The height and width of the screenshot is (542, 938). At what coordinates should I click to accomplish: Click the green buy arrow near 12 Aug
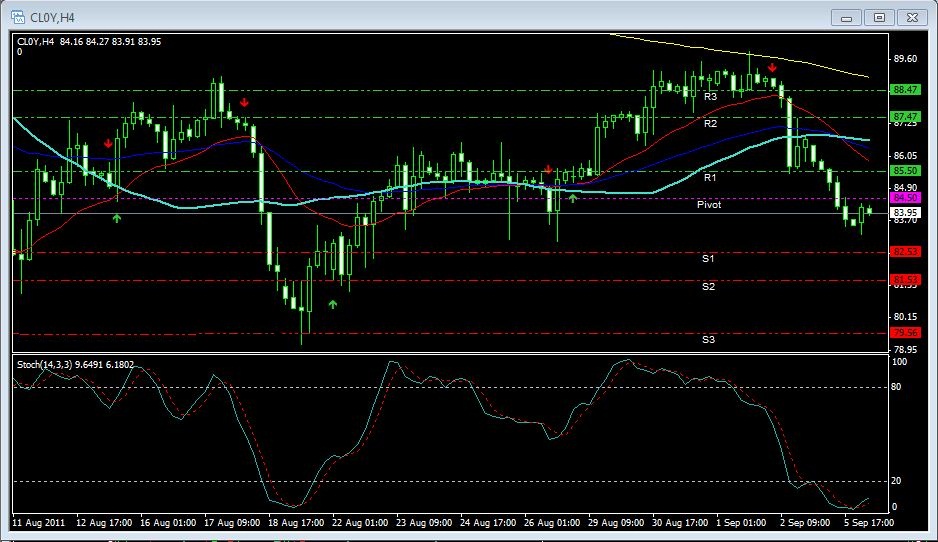click(x=117, y=218)
